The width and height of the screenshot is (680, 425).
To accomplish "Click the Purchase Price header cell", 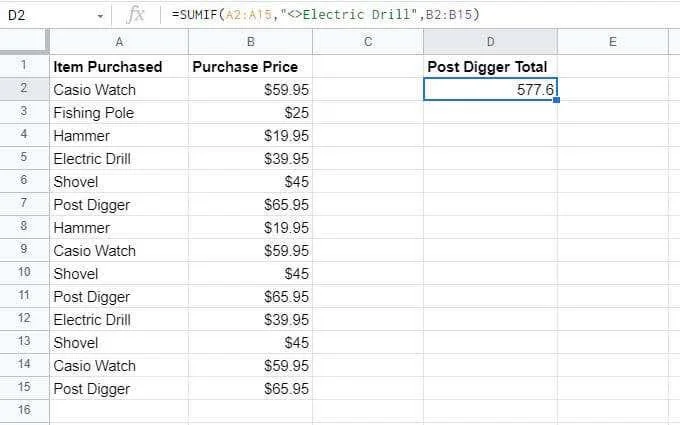I will point(250,66).
